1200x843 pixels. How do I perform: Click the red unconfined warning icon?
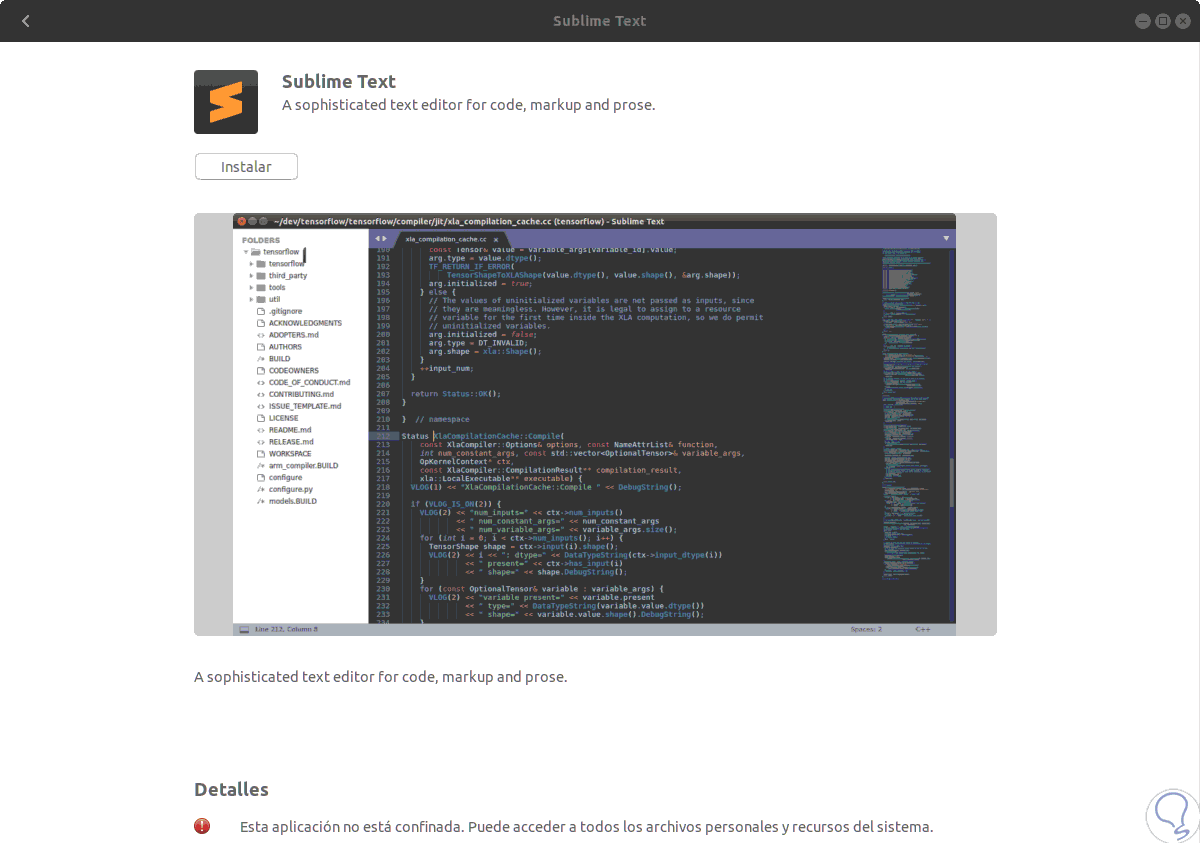pyautogui.click(x=202, y=826)
